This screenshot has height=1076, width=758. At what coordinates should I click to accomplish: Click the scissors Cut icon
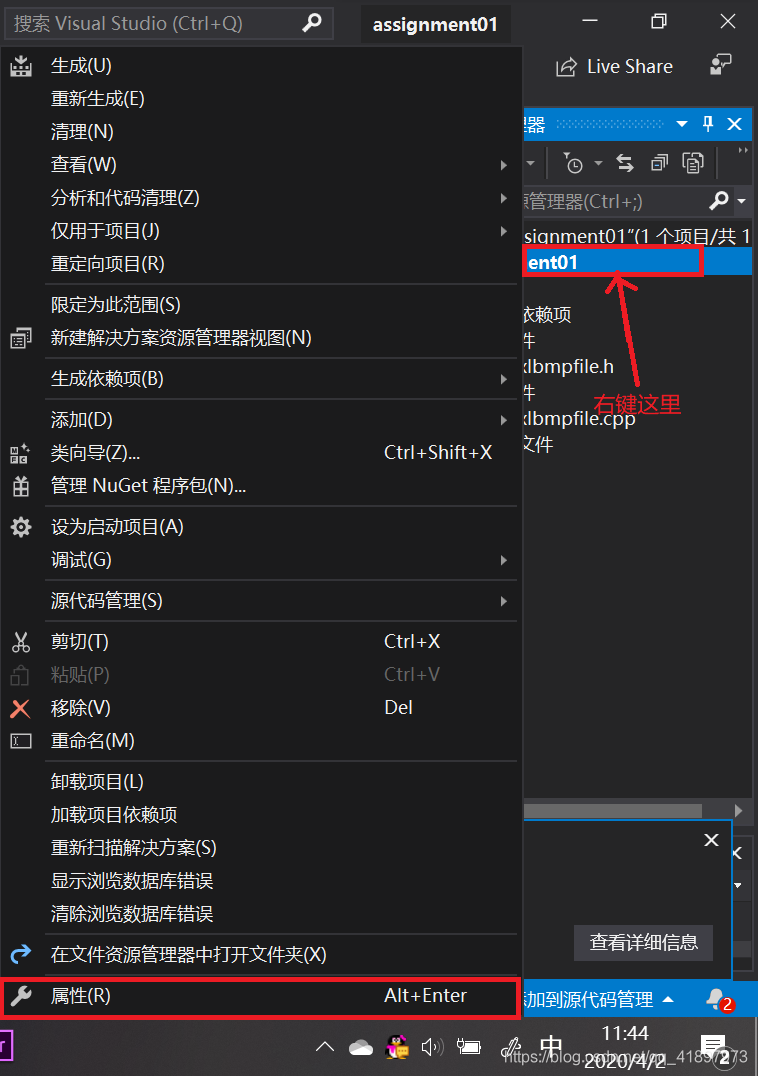(21, 642)
